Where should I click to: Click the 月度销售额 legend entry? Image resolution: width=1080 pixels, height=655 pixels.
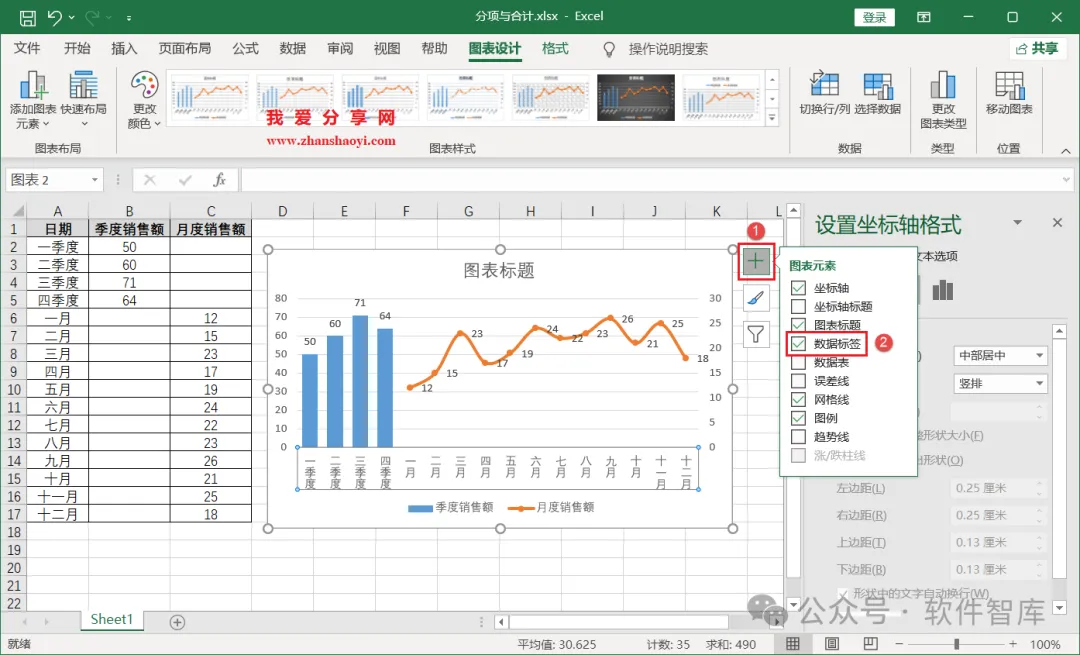point(551,508)
